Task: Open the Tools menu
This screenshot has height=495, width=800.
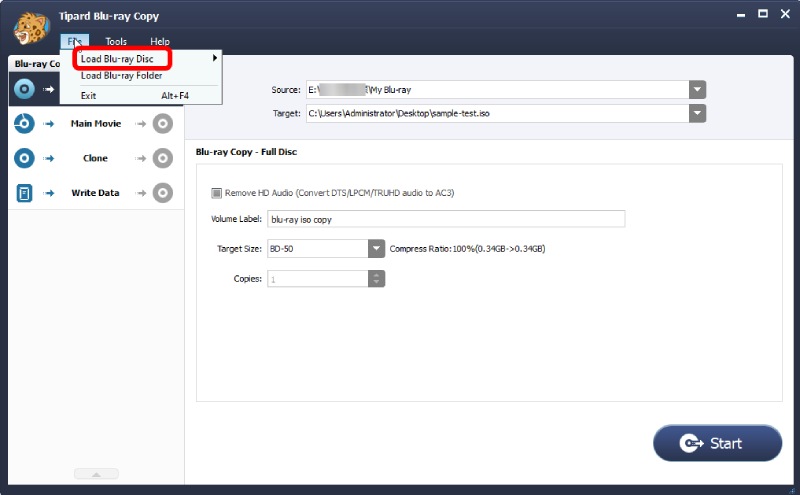Action: coord(116,41)
